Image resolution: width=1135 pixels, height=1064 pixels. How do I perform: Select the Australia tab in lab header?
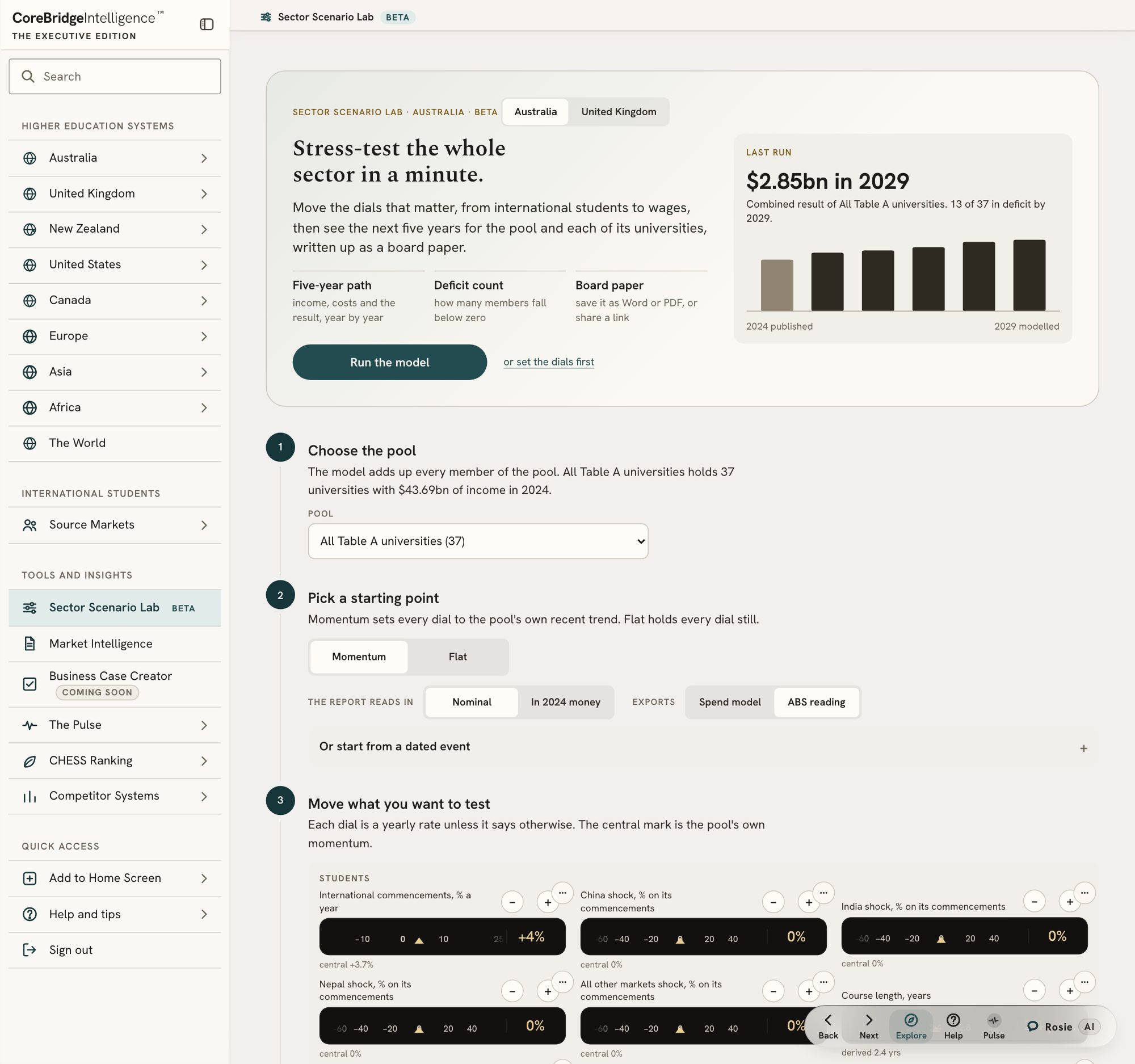coord(535,112)
